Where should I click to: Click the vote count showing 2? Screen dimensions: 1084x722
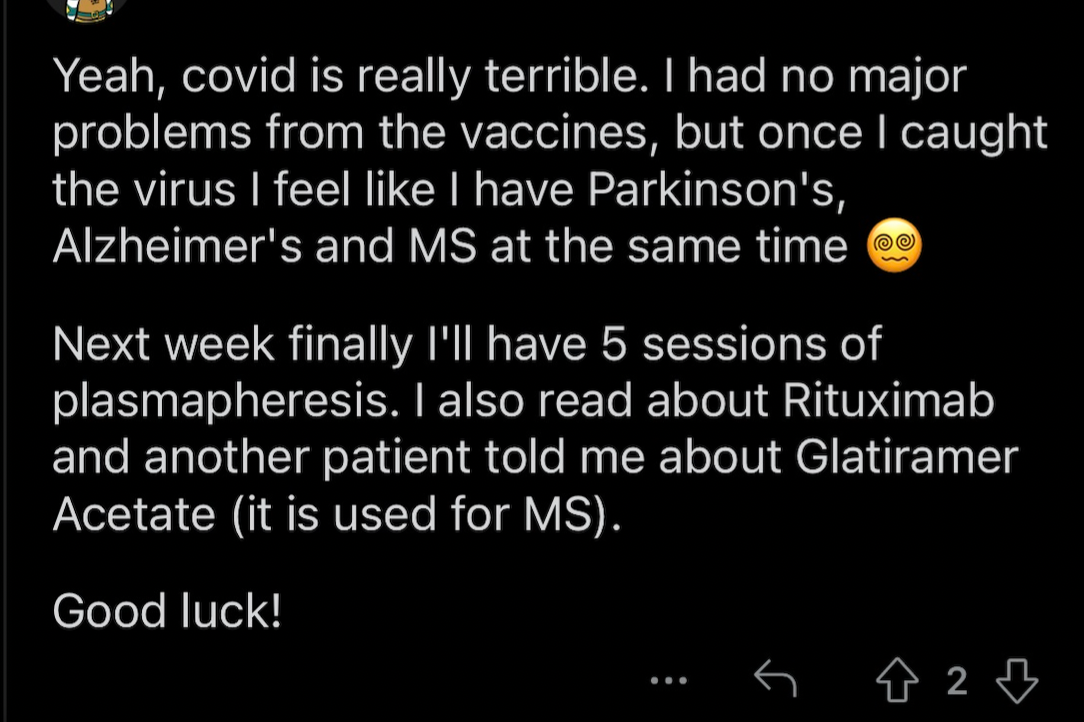(957, 681)
